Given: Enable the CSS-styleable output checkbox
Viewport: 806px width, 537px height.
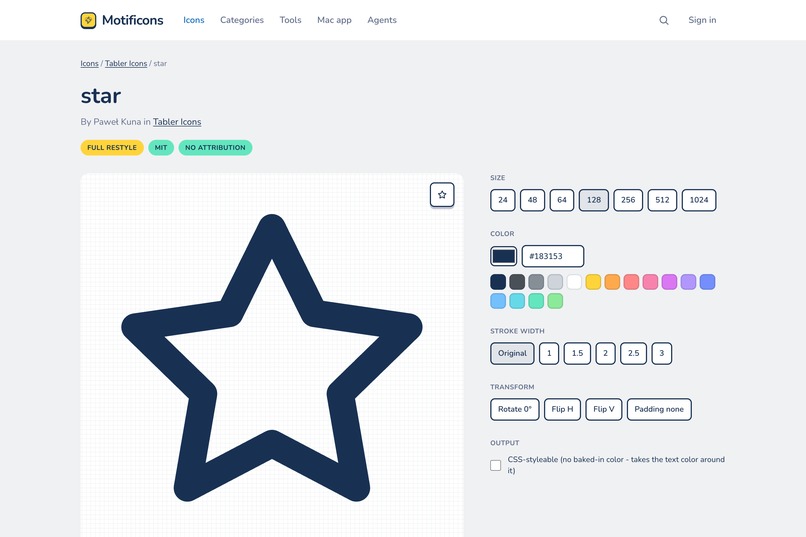Looking at the screenshot, I should (x=496, y=465).
